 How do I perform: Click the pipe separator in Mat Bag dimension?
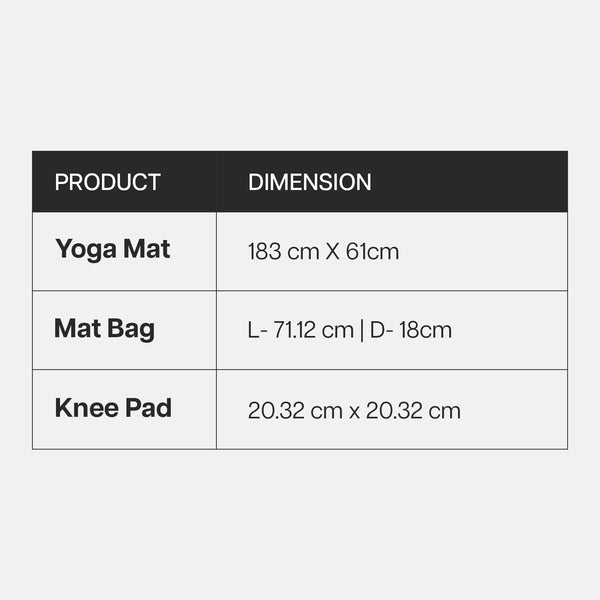pos(362,330)
